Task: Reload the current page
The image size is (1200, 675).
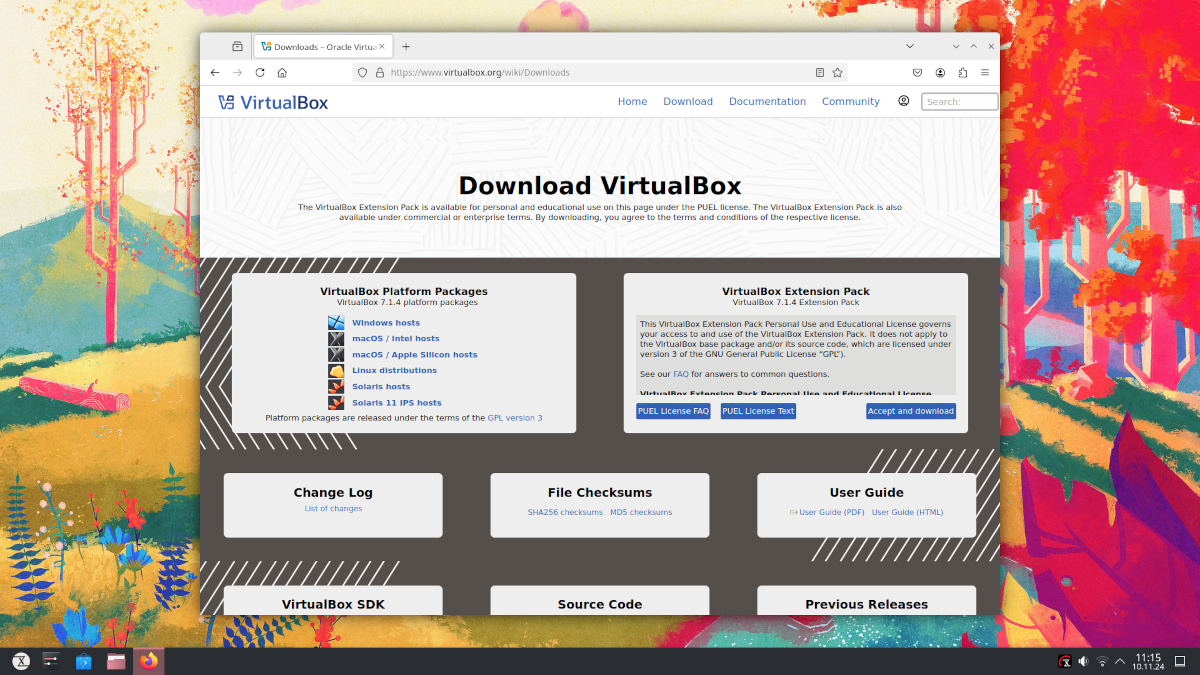Action: click(260, 73)
